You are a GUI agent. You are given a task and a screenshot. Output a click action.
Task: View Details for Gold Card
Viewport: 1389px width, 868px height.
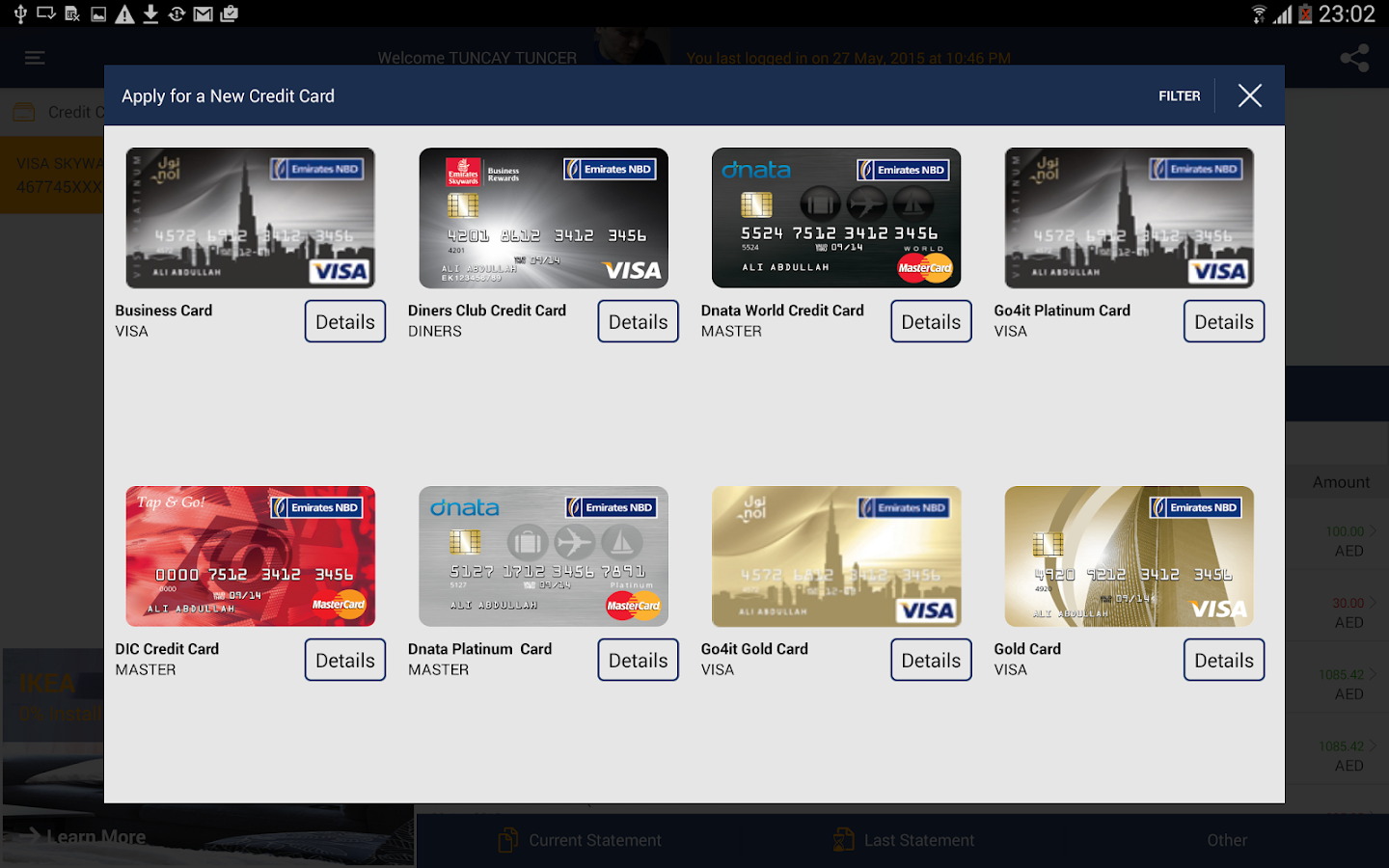point(1224,660)
